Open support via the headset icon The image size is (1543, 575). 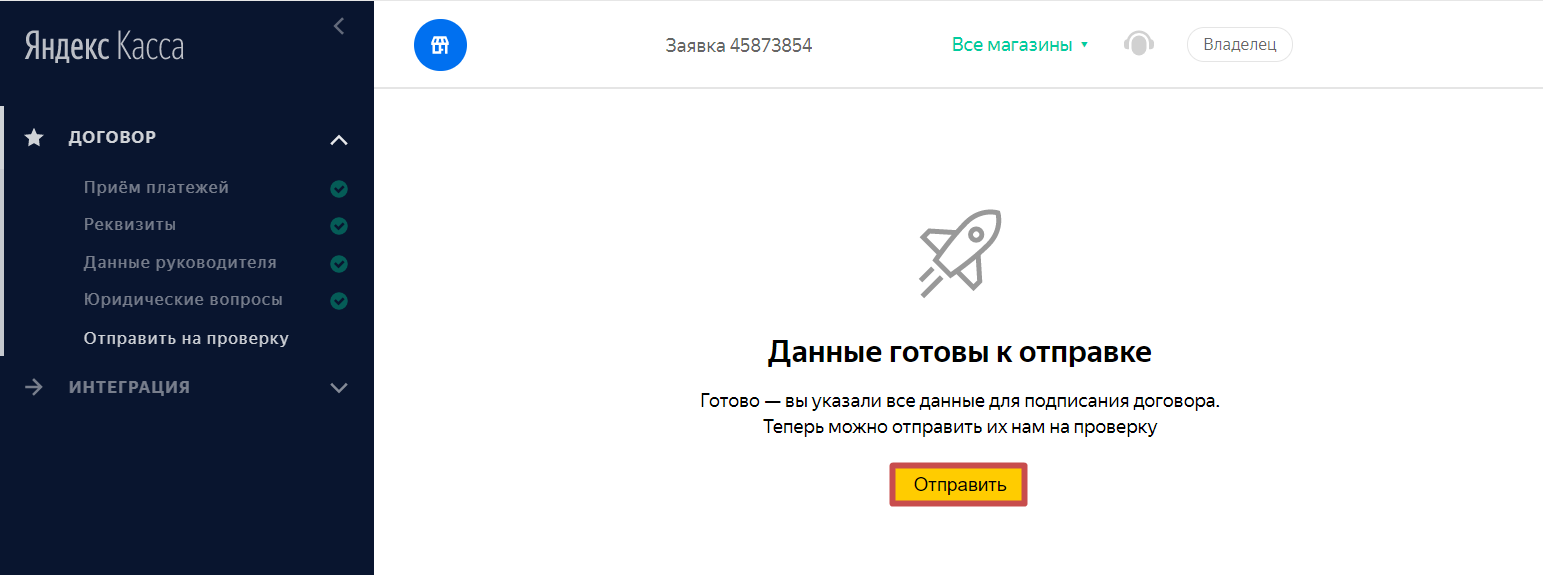(x=1139, y=44)
